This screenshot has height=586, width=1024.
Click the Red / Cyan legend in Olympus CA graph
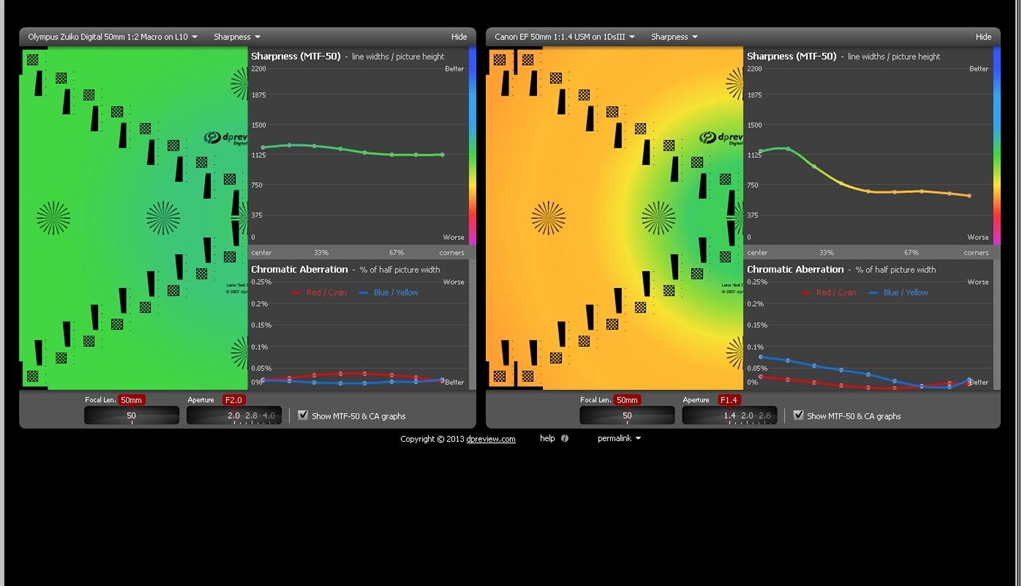(319, 293)
